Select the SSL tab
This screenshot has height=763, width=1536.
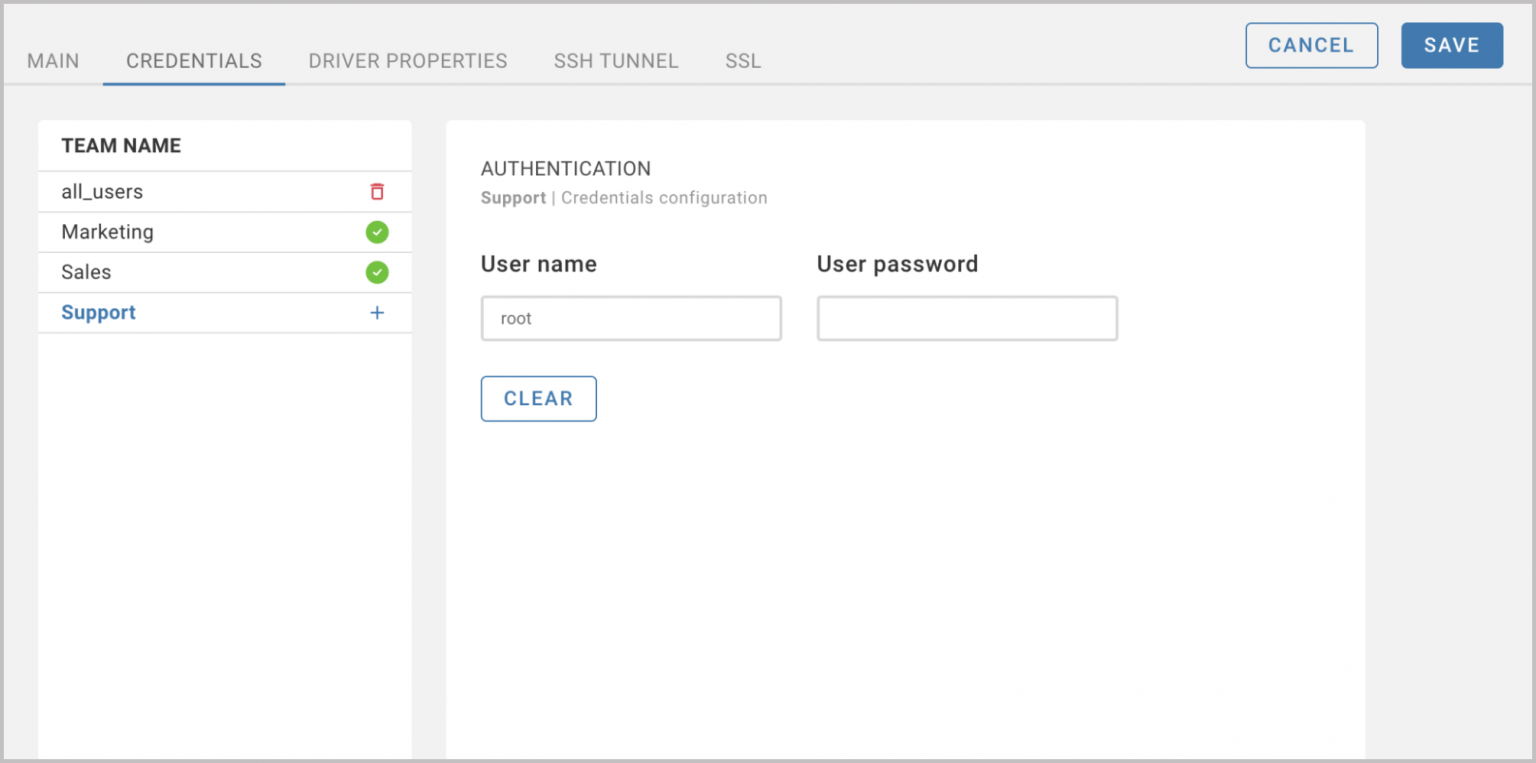(x=743, y=61)
